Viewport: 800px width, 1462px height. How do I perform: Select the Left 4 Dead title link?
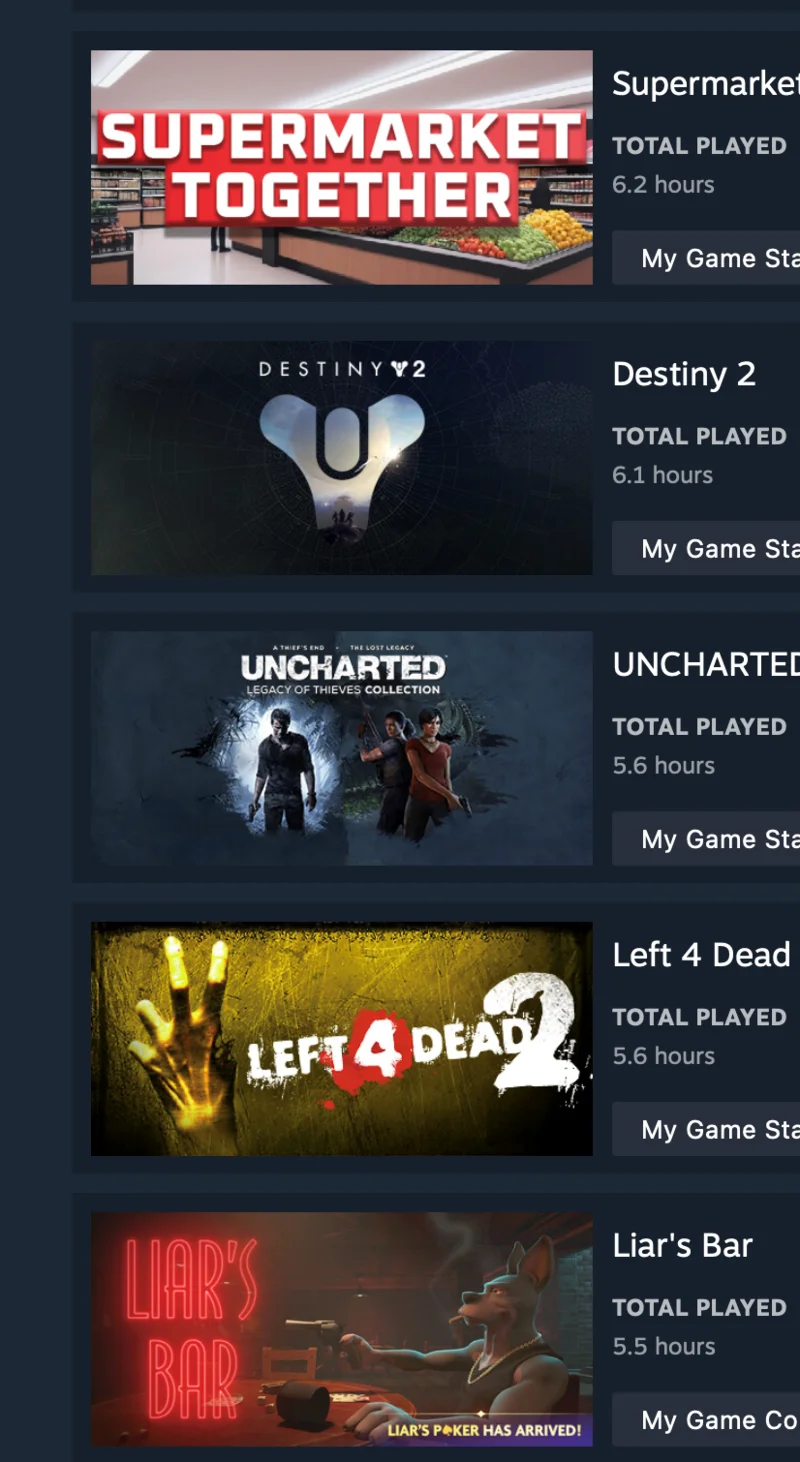702,955
